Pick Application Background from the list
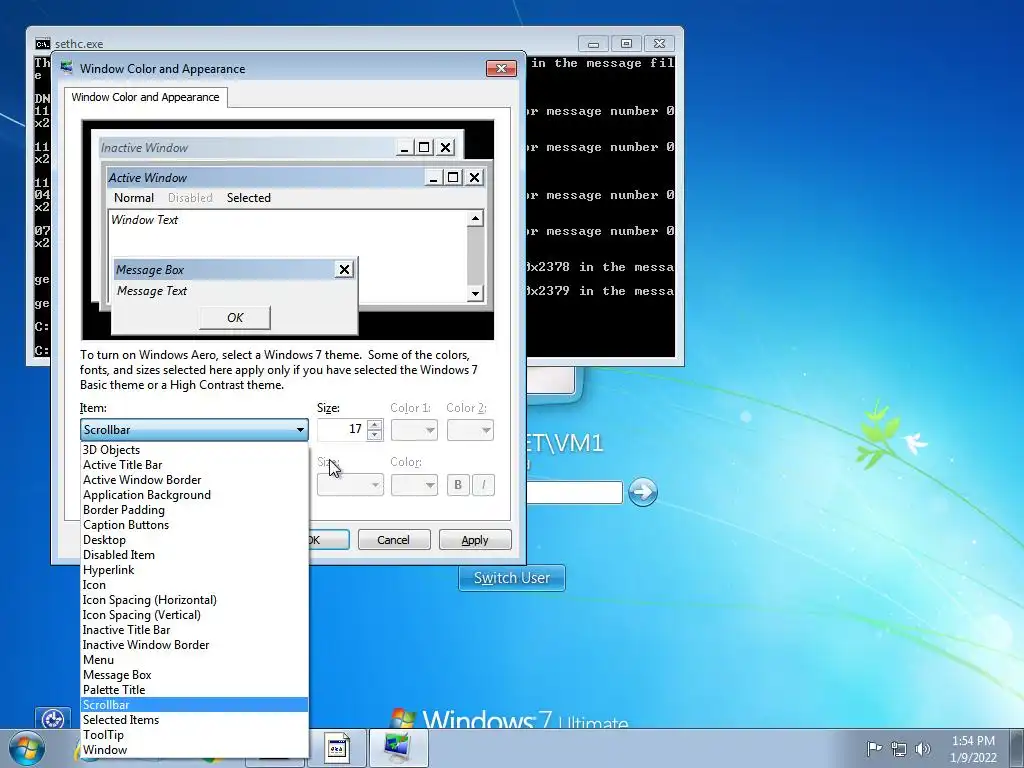Screen dimensions: 1024x768 click(194, 495)
